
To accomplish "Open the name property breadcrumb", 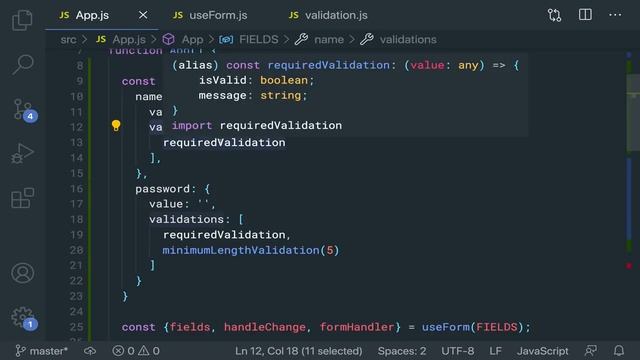I will [319, 40].
